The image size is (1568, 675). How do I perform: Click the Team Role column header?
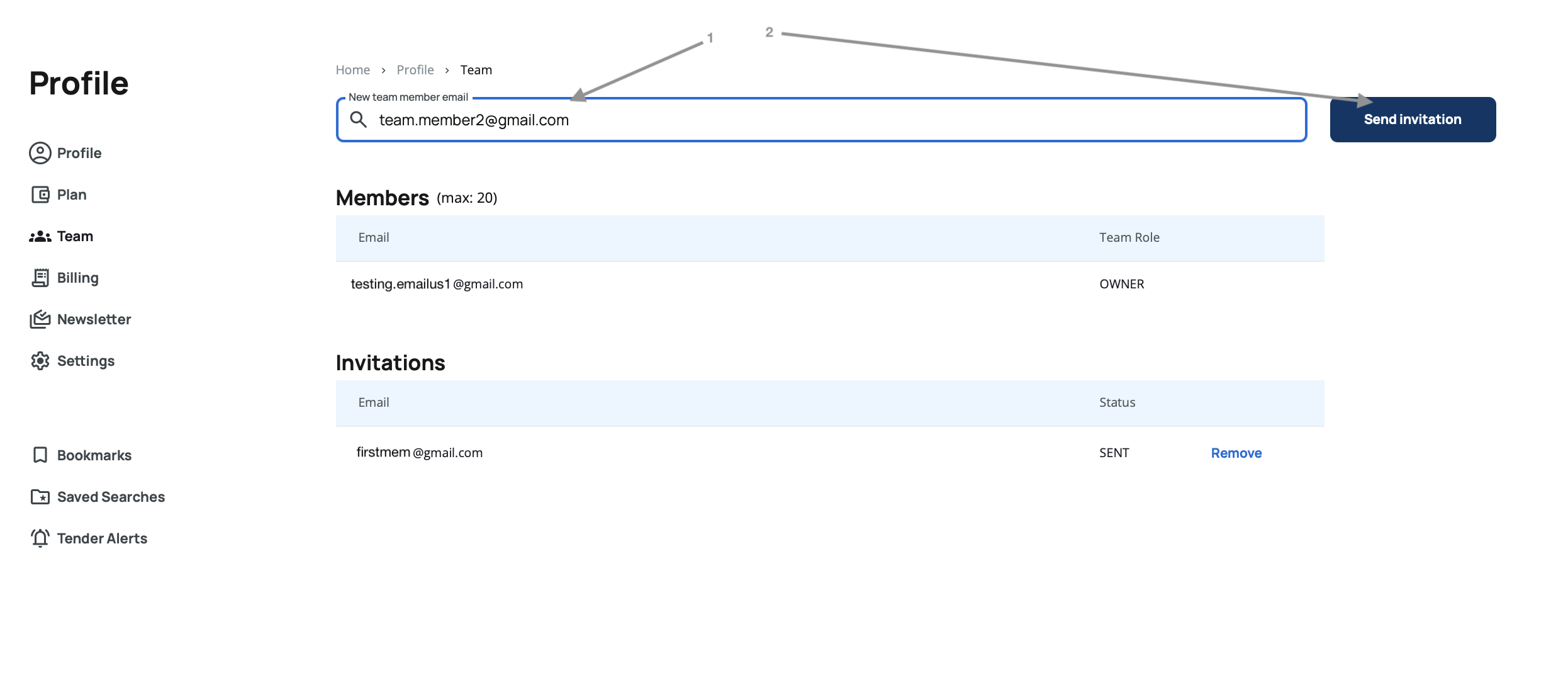coord(1129,237)
